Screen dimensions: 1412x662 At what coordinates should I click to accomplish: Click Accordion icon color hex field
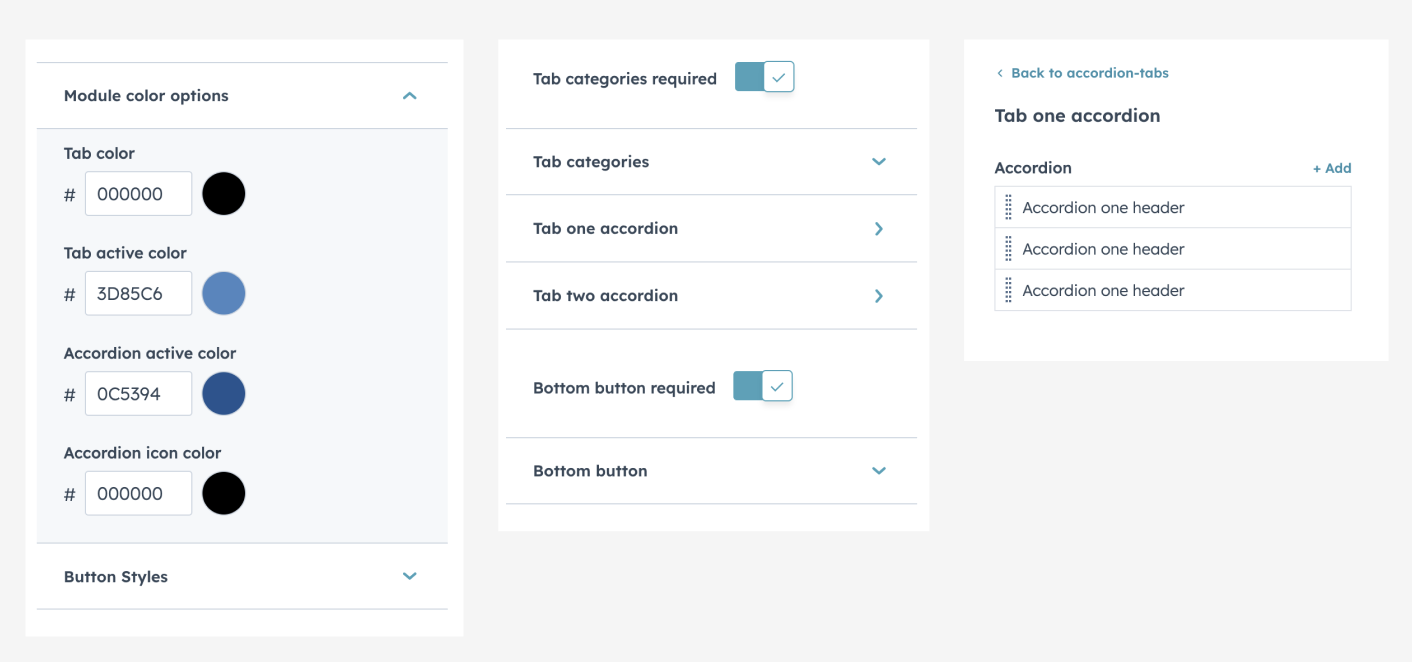(x=138, y=494)
